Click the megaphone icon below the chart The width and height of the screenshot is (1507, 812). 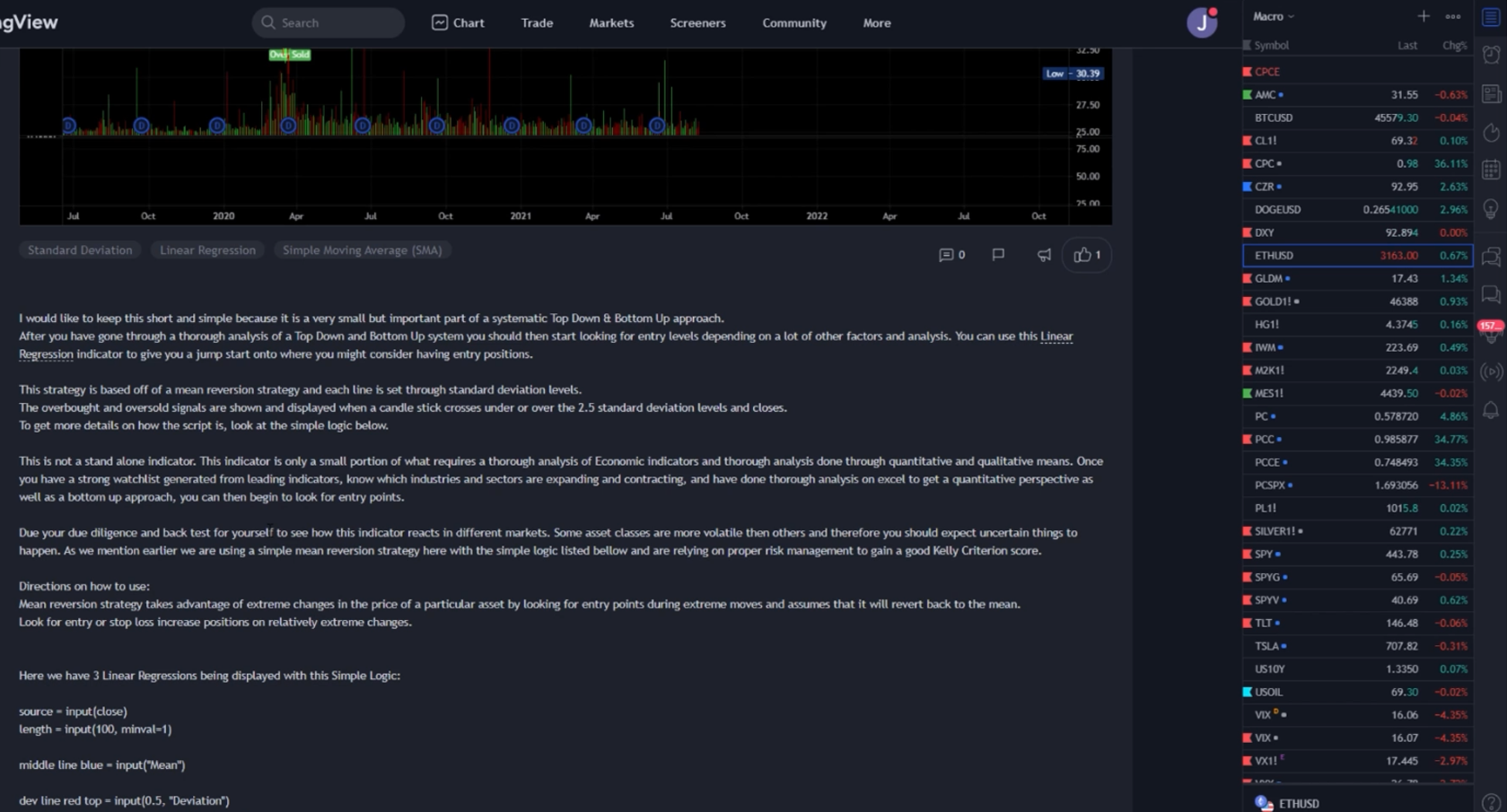1043,256
